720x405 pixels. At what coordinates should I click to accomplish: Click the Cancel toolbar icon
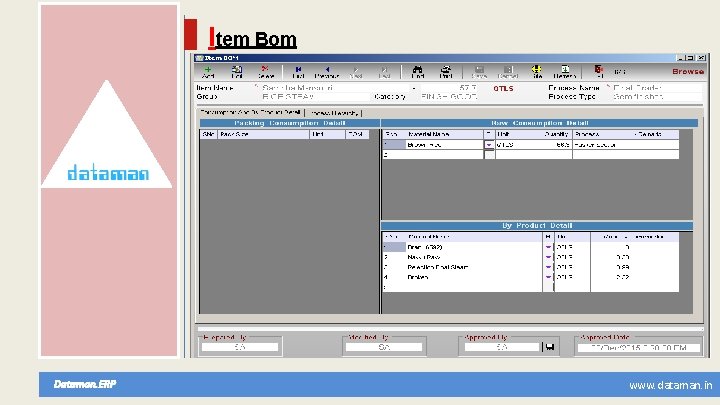[508, 72]
